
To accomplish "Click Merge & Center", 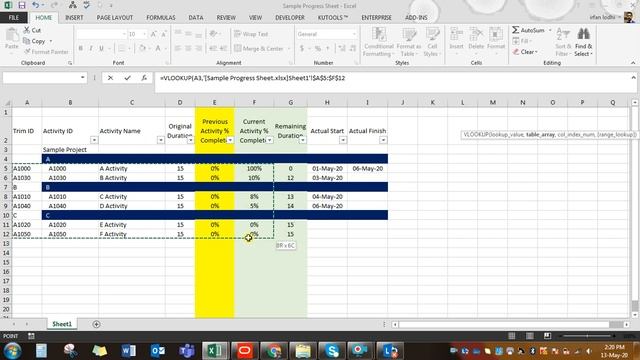I will pos(259,49).
